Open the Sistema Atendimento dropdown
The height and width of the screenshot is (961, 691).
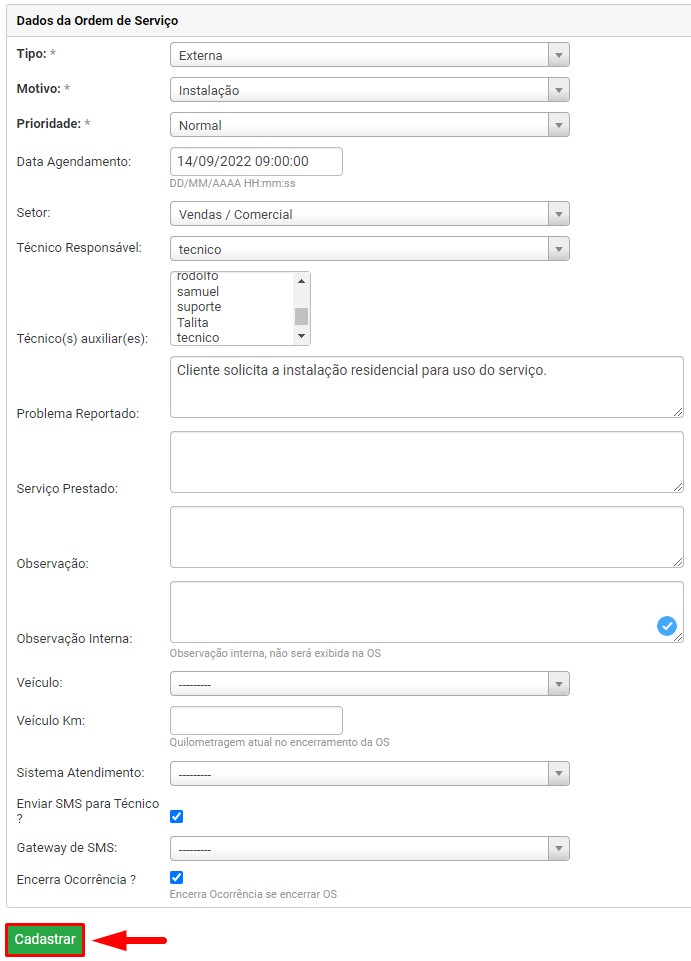pos(370,773)
